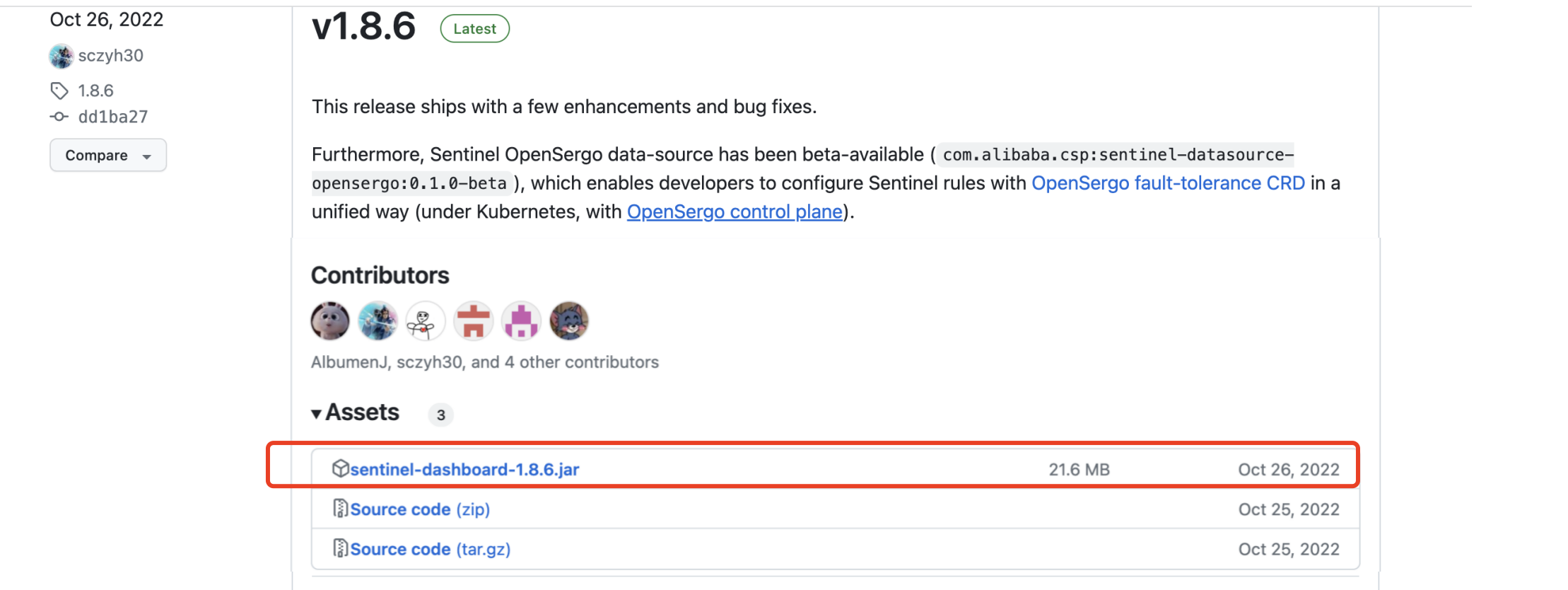
Task: Click the package icon beside sentinel-dashboard jar
Action: (x=340, y=468)
